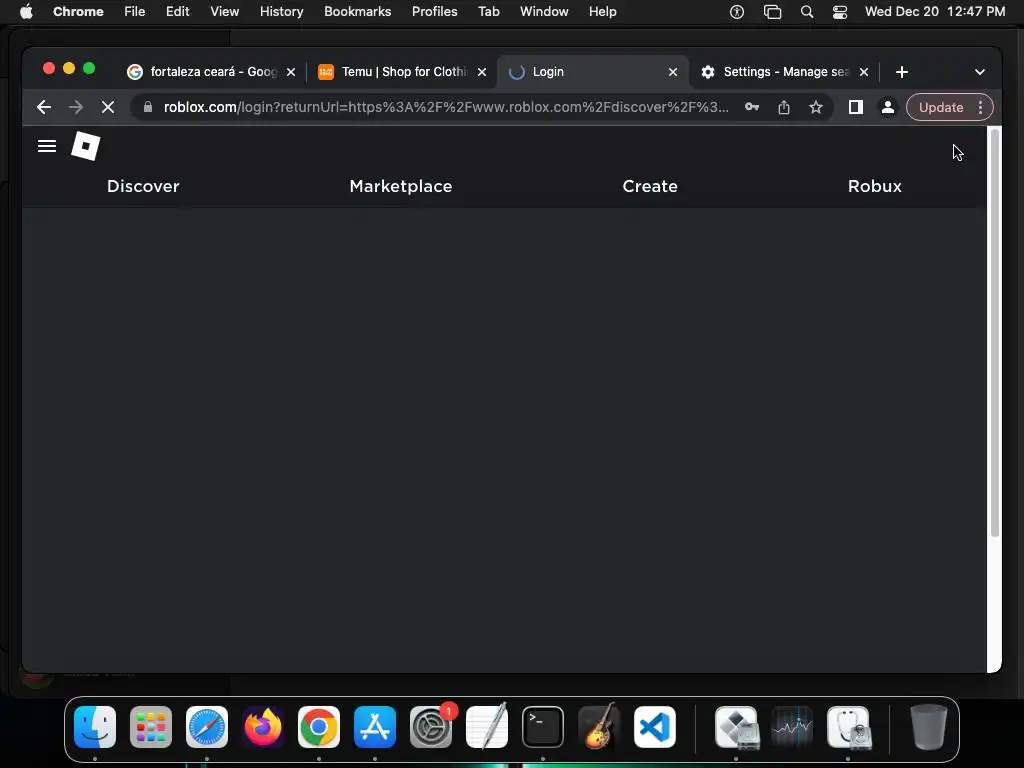
Task: Click the browser forward arrow
Action: [76, 107]
